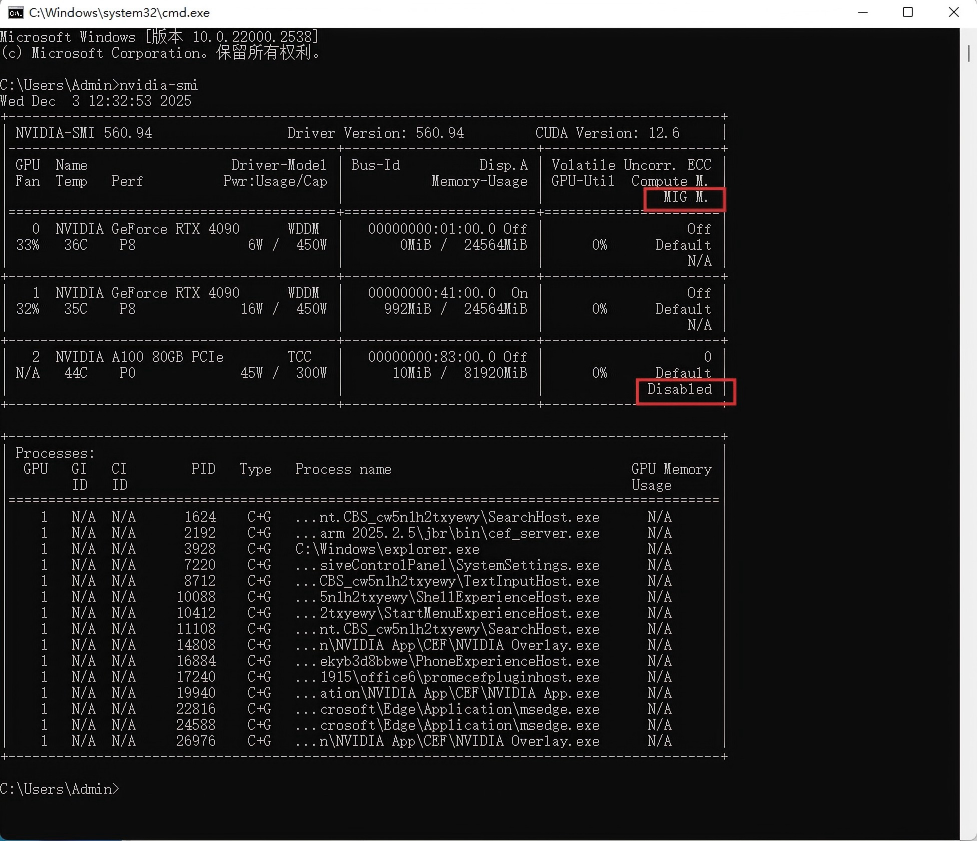The height and width of the screenshot is (841, 977).
Task: Click bus id 00000000:83:00.0
Action: tap(432, 357)
